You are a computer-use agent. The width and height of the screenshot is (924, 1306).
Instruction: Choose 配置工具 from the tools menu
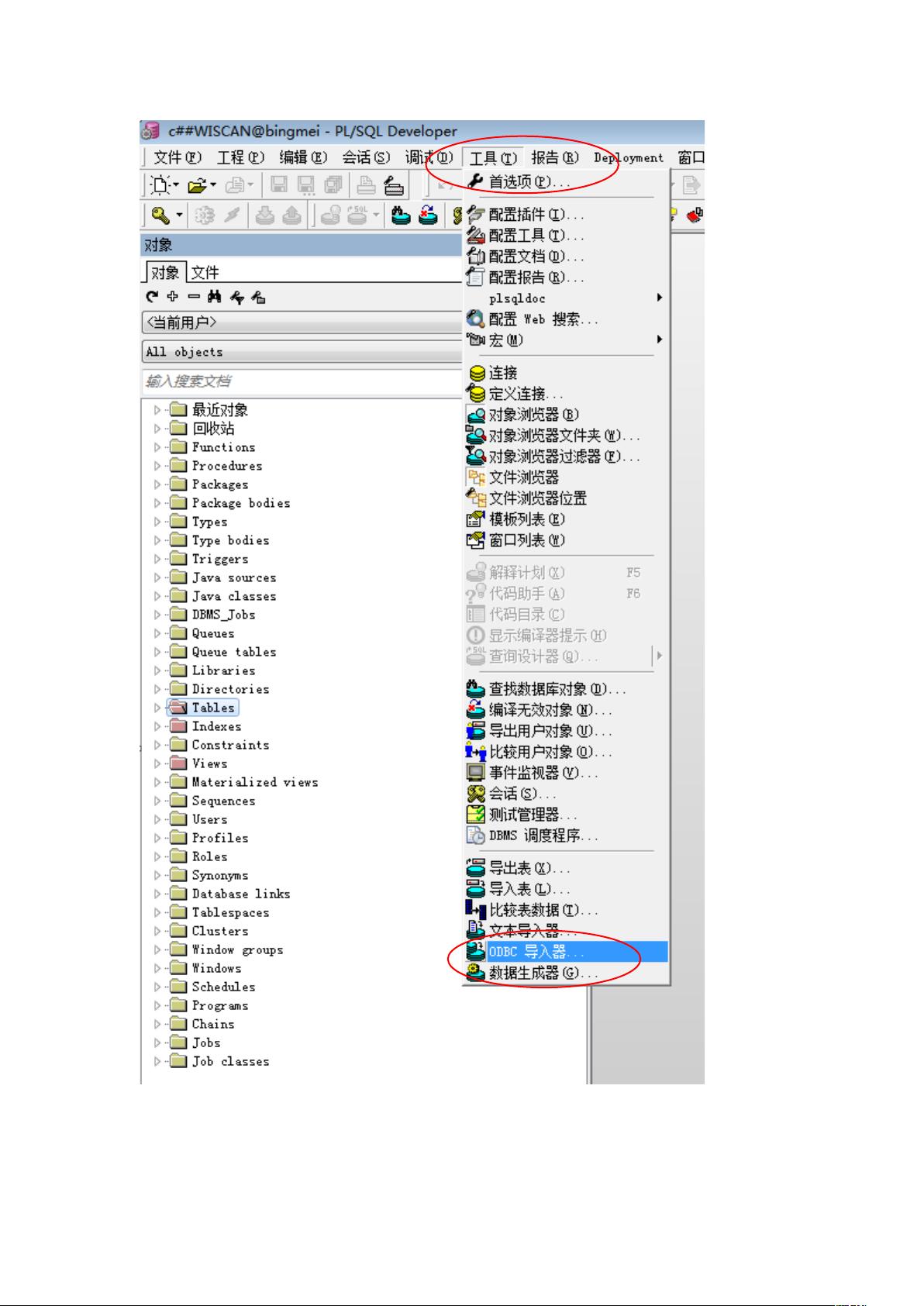click(566, 236)
